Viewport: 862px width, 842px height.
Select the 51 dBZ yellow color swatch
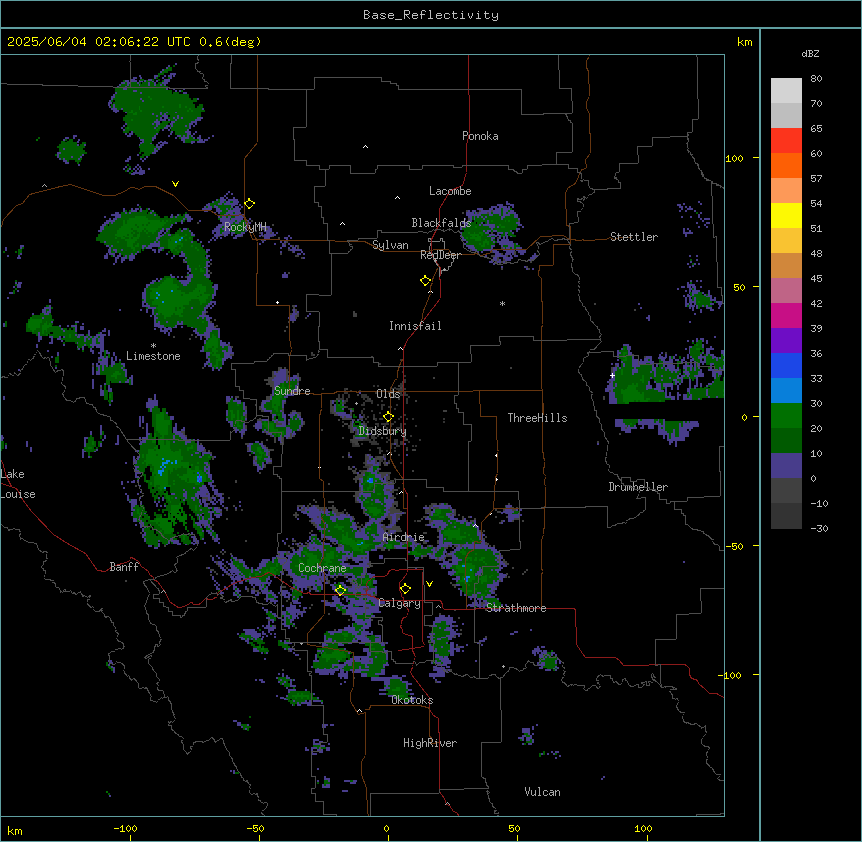coord(786,215)
